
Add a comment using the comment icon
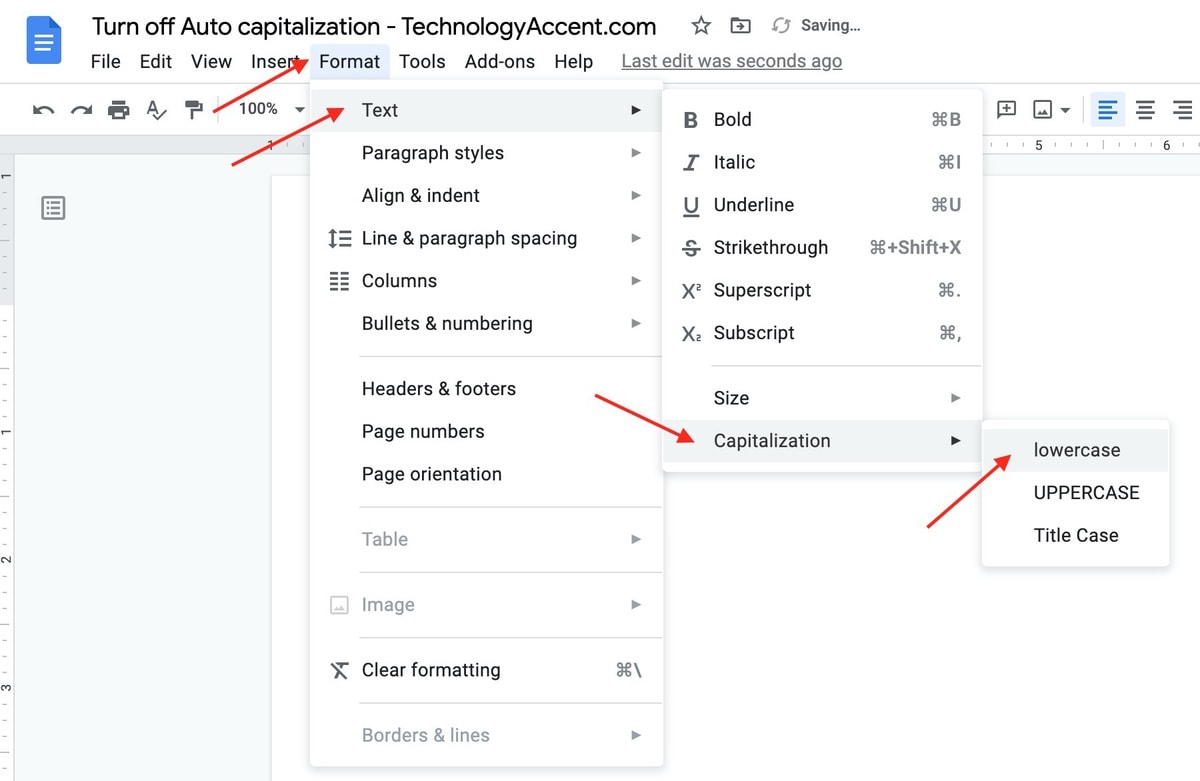tap(1007, 110)
